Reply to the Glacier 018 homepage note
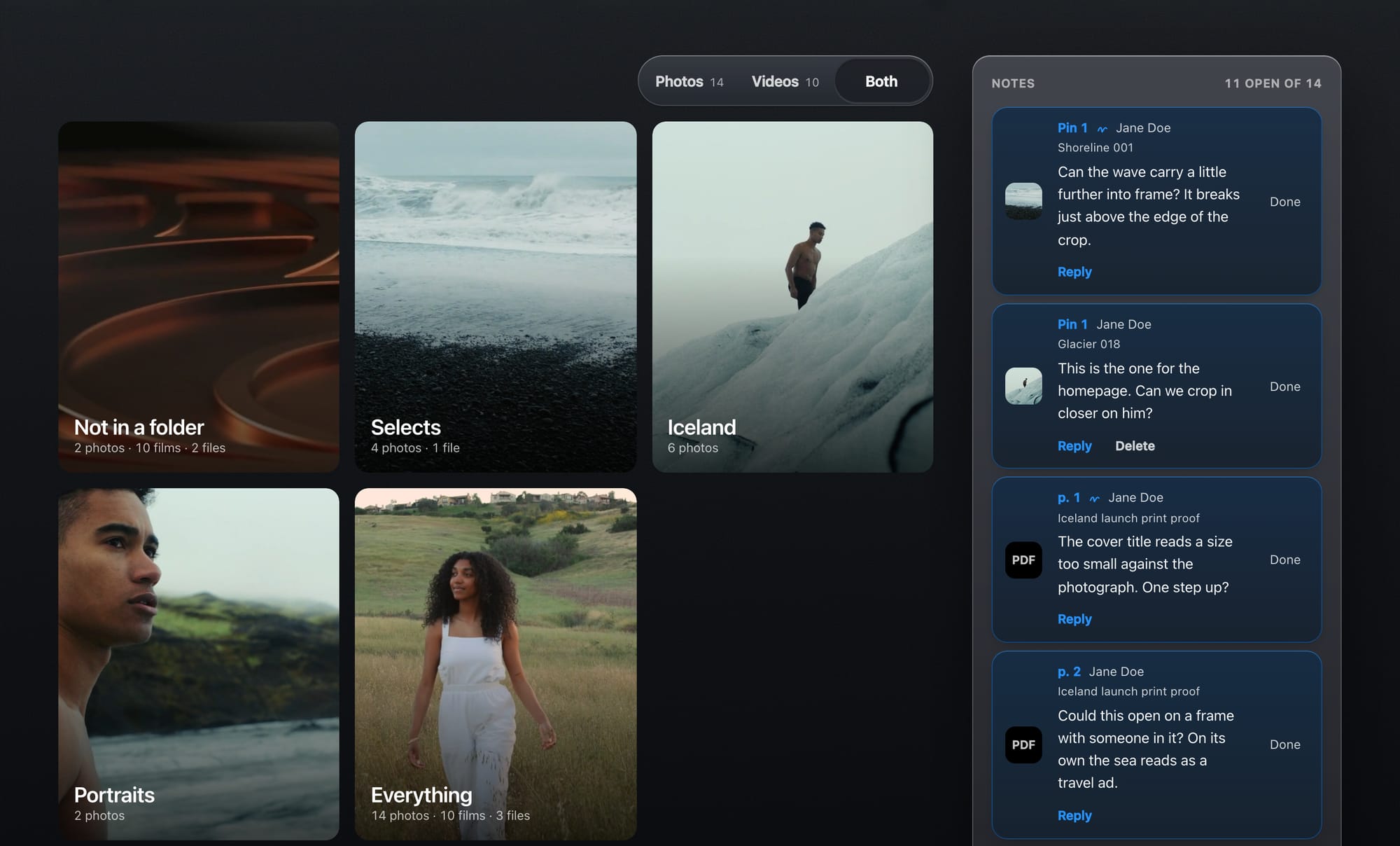The height and width of the screenshot is (846, 1400). point(1074,446)
